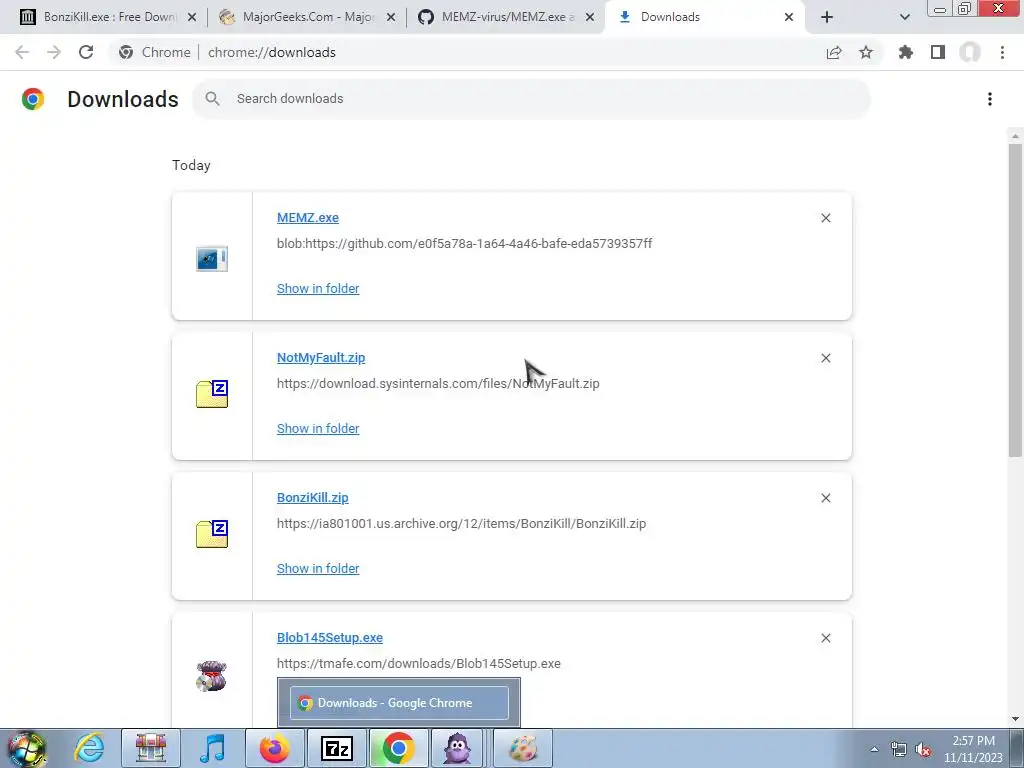Show NotMyFault.zip in folder
Image resolution: width=1024 pixels, height=768 pixels.
coord(318,428)
